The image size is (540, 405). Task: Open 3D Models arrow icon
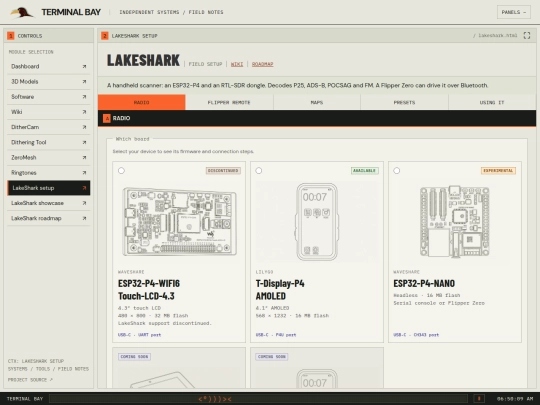pyautogui.click(x=84, y=82)
